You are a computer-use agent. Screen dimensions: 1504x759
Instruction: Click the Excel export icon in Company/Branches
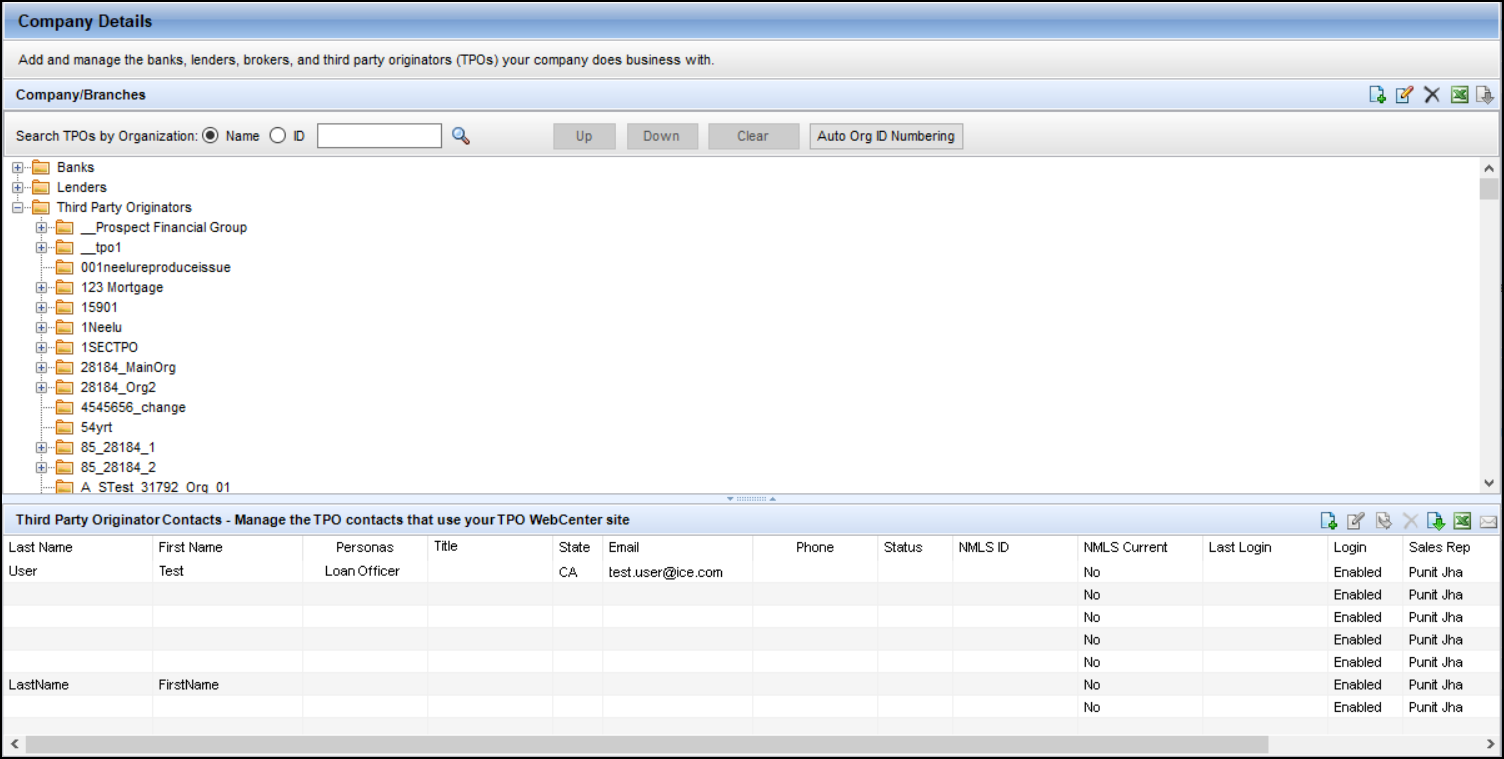tap(1459, 95)
